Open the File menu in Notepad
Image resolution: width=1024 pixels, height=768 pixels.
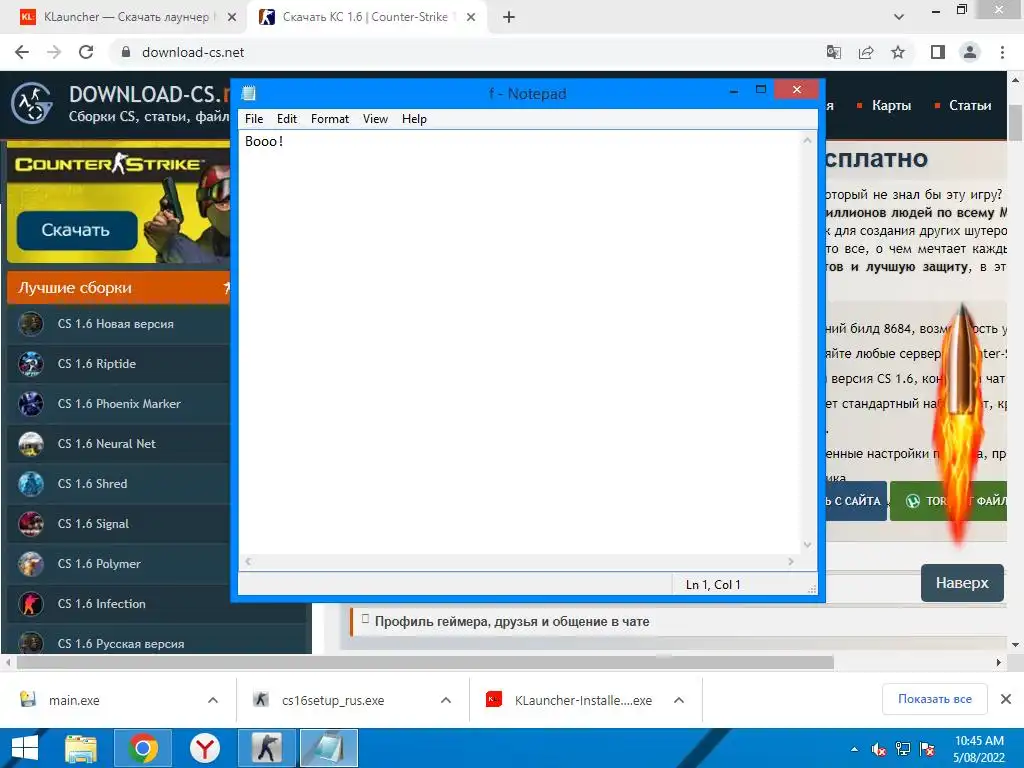click(253, 119)
